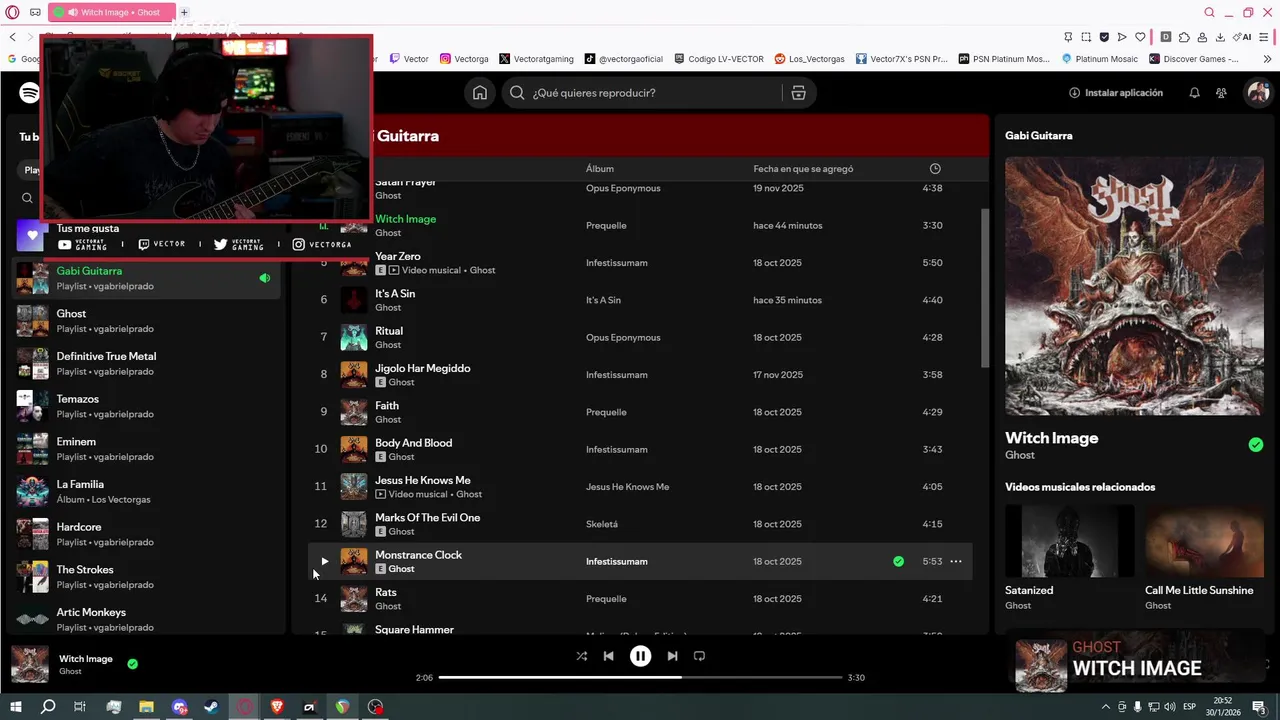Open Definitive True Metal playlist
Image resolution: width=1280 pixels, height=720 pixels.
click(146, 364)
